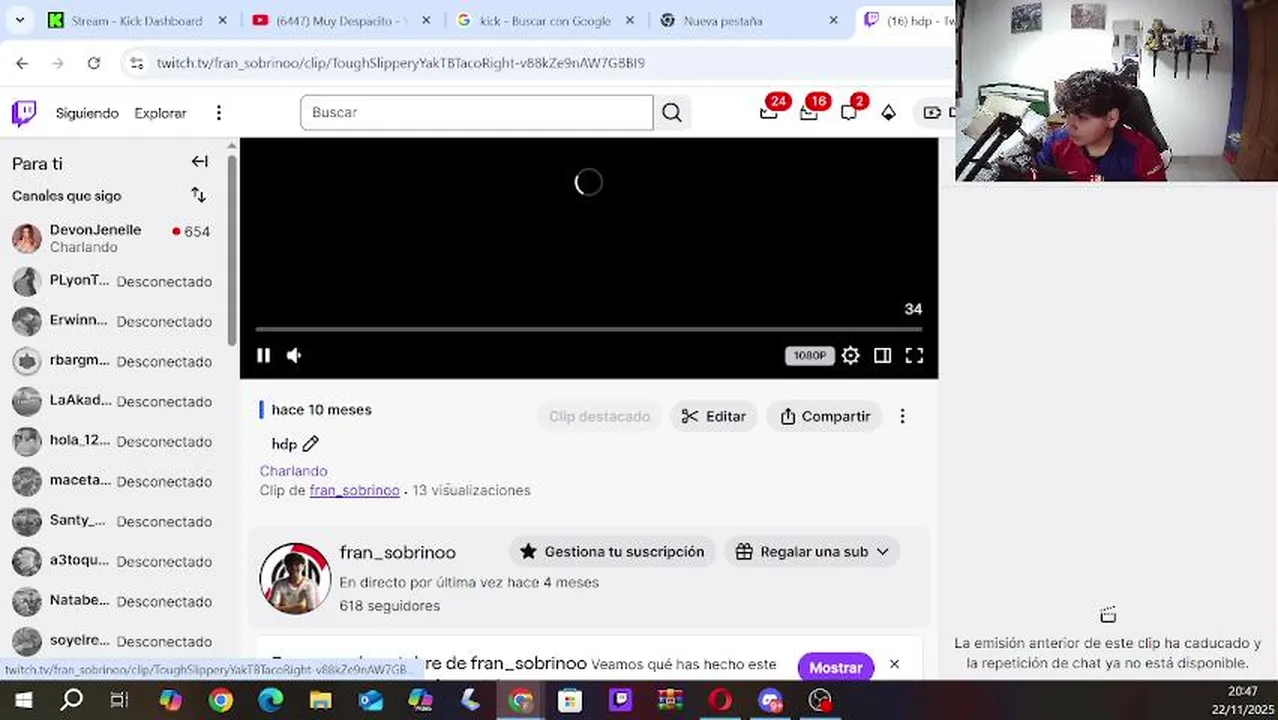Open Windows Start menu

[22, 700]
